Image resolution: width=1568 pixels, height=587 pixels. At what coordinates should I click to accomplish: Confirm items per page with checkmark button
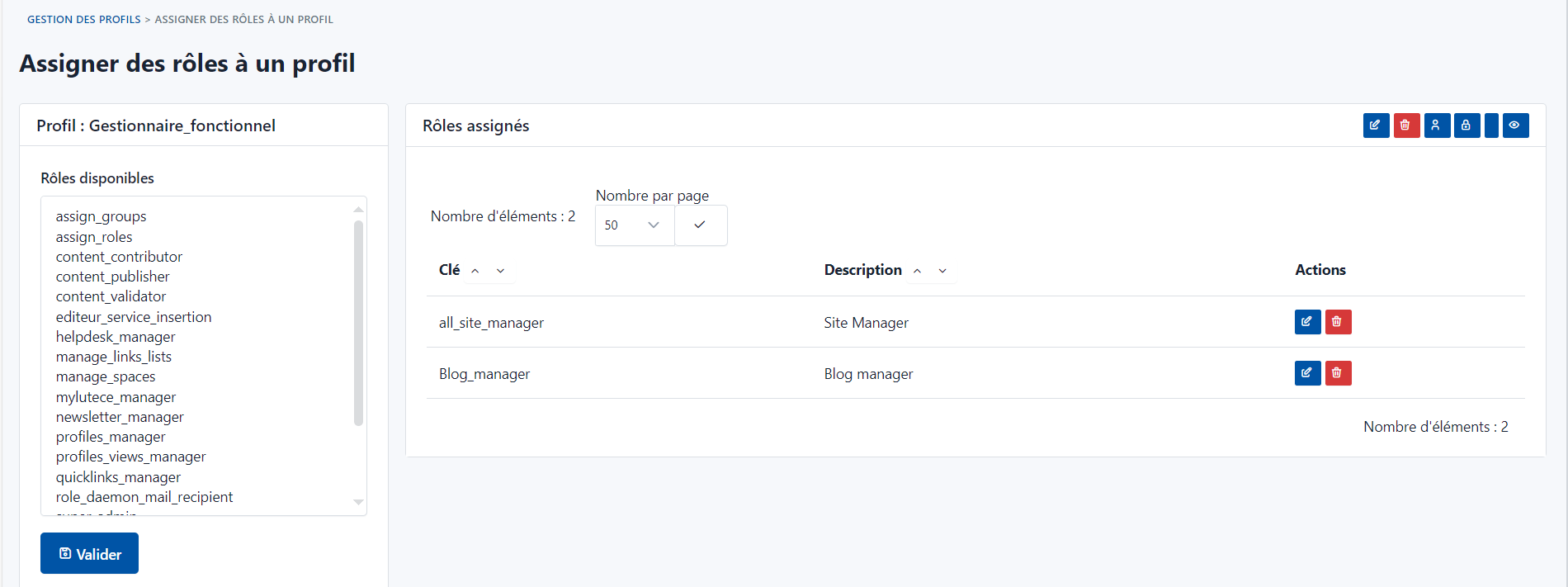pyautogui.click(x=700, y=225)
